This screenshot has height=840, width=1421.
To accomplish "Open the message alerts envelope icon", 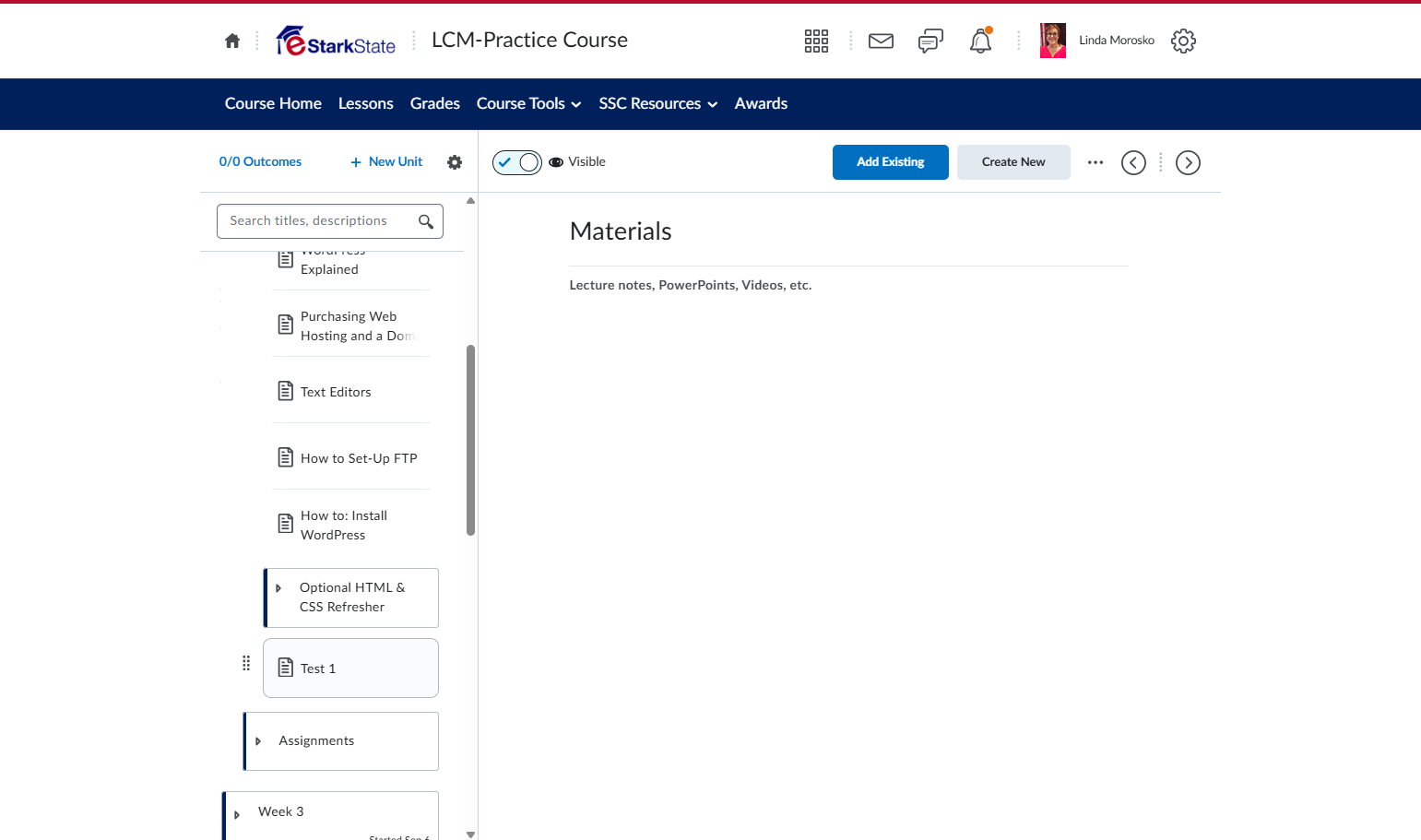I will tap(881, 41).
